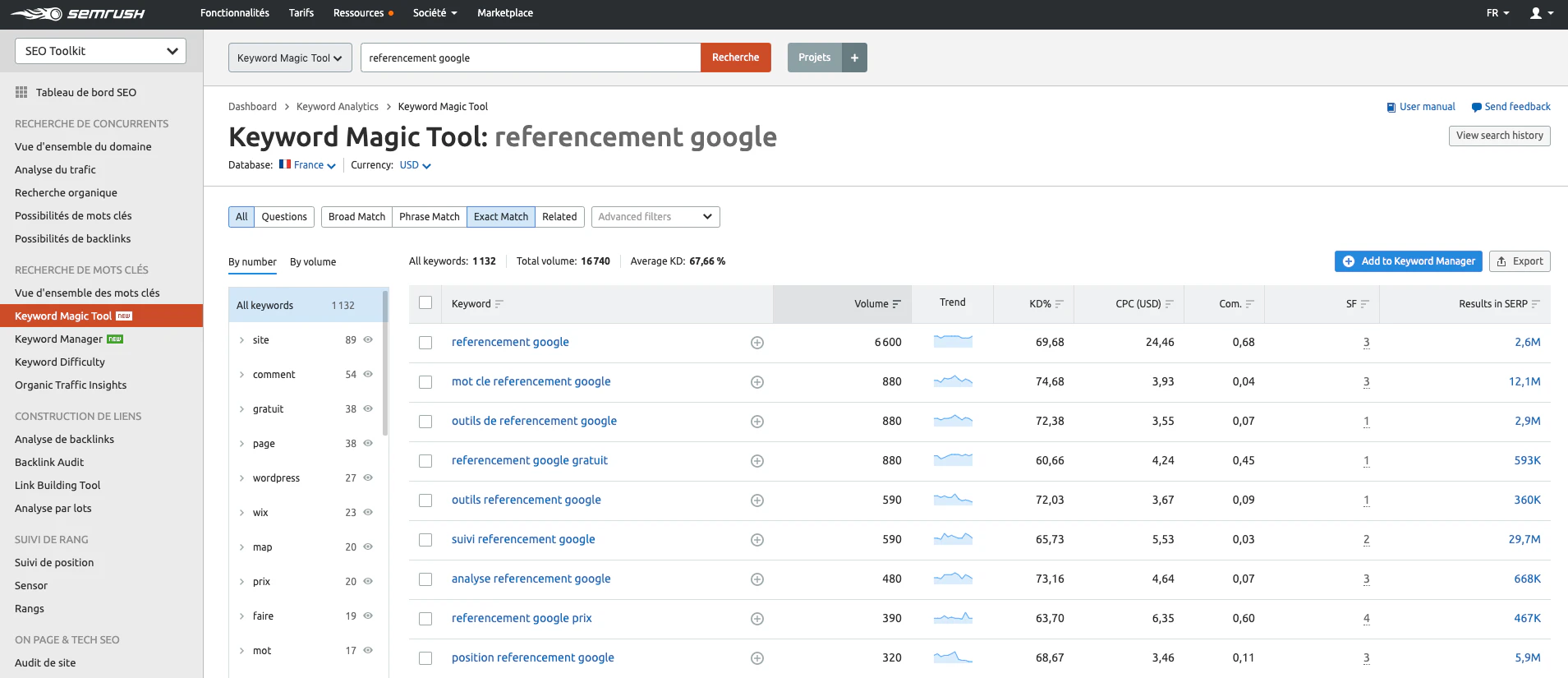Open the Marketplace menu item
1568x678 pixels.
(505, 13)
